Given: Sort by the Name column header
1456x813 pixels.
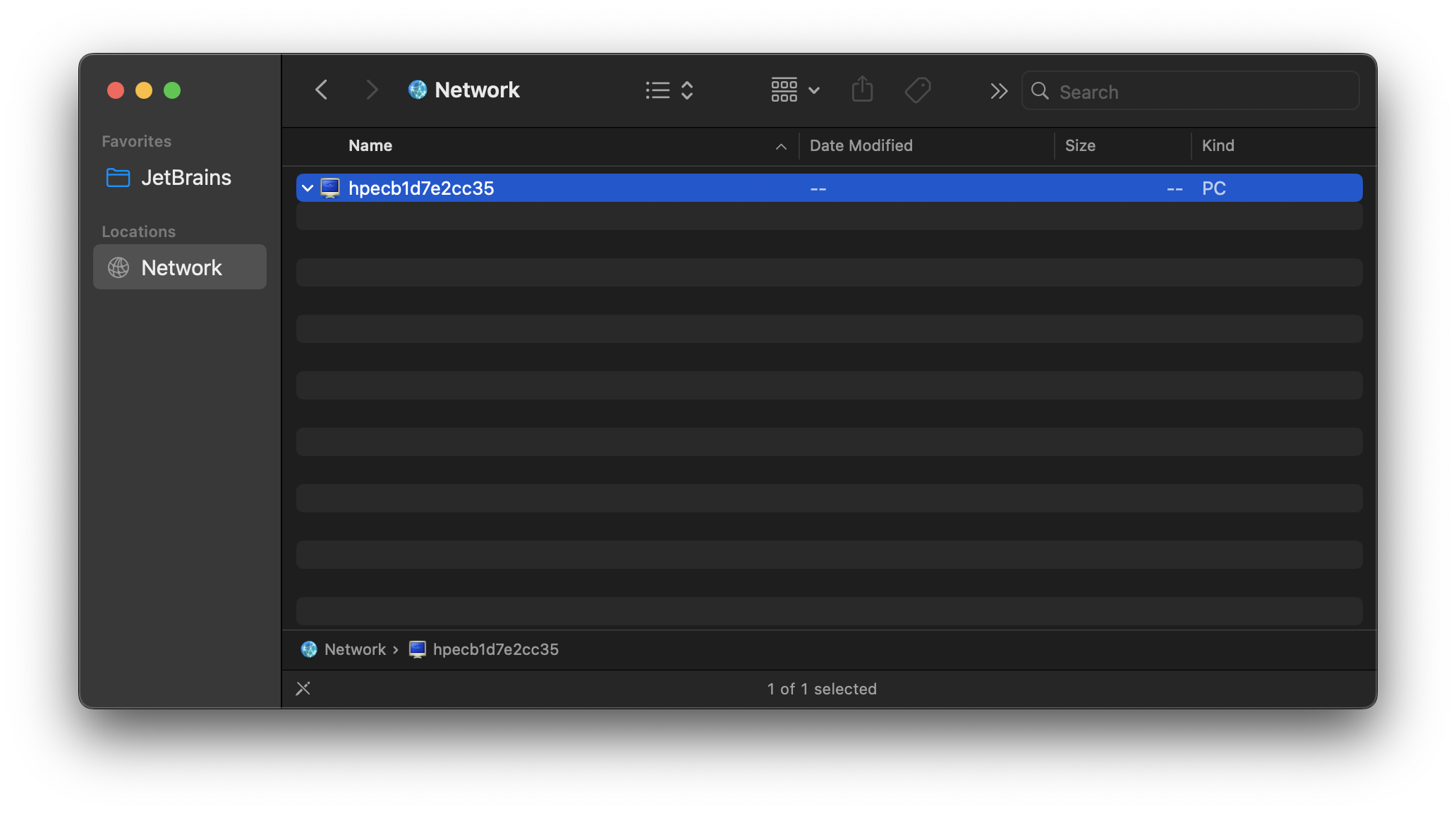Looking at the screenshot, I should click(x=370, y=146).
